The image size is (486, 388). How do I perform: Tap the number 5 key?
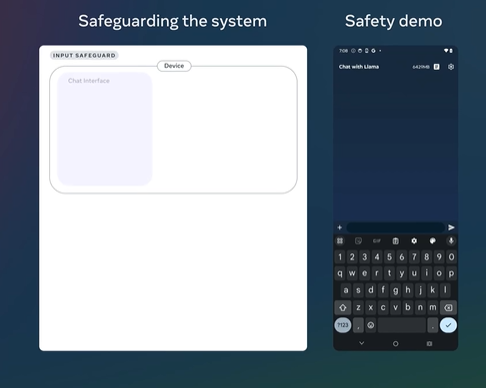pos(389,257)
